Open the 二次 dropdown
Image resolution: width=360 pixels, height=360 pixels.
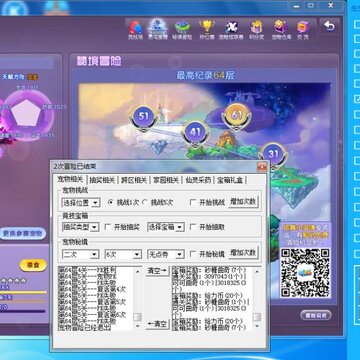click(x=80, y=254)
